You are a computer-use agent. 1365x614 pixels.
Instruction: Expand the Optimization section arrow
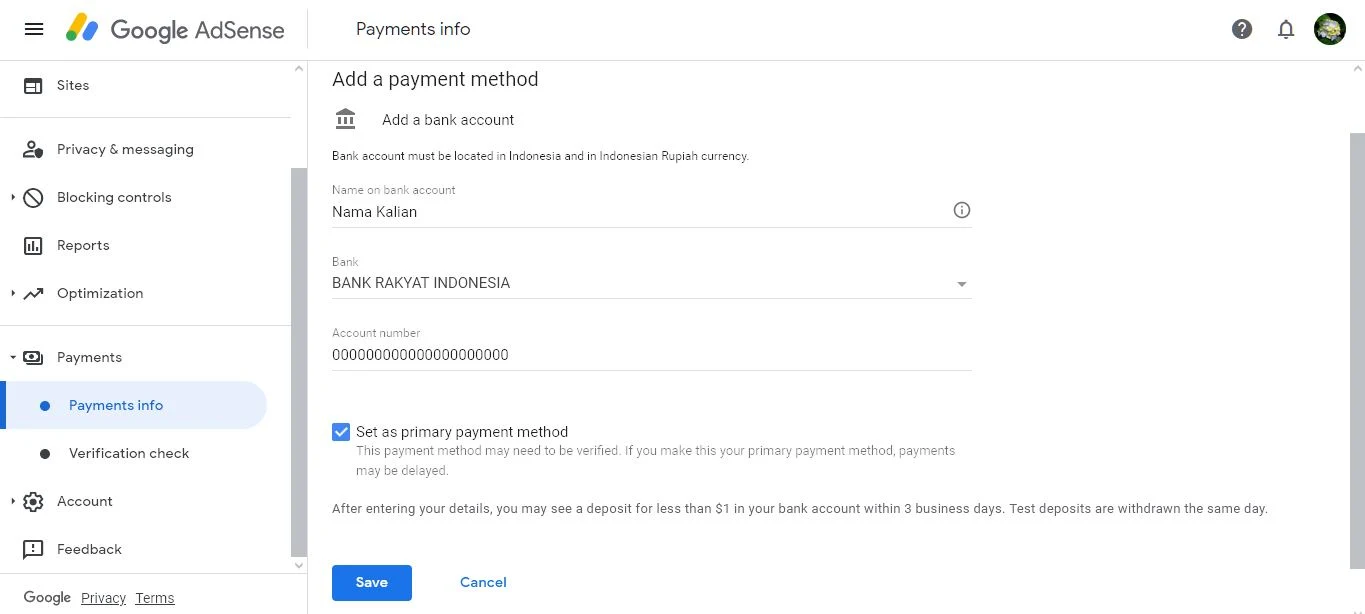point(13,294)
